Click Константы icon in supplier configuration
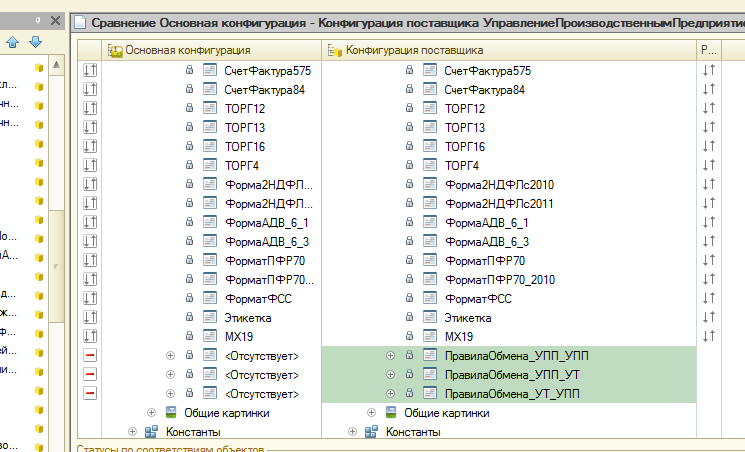The height and width of the screenshot is (452, 745). pyautogui.click(x=371, y=432)
